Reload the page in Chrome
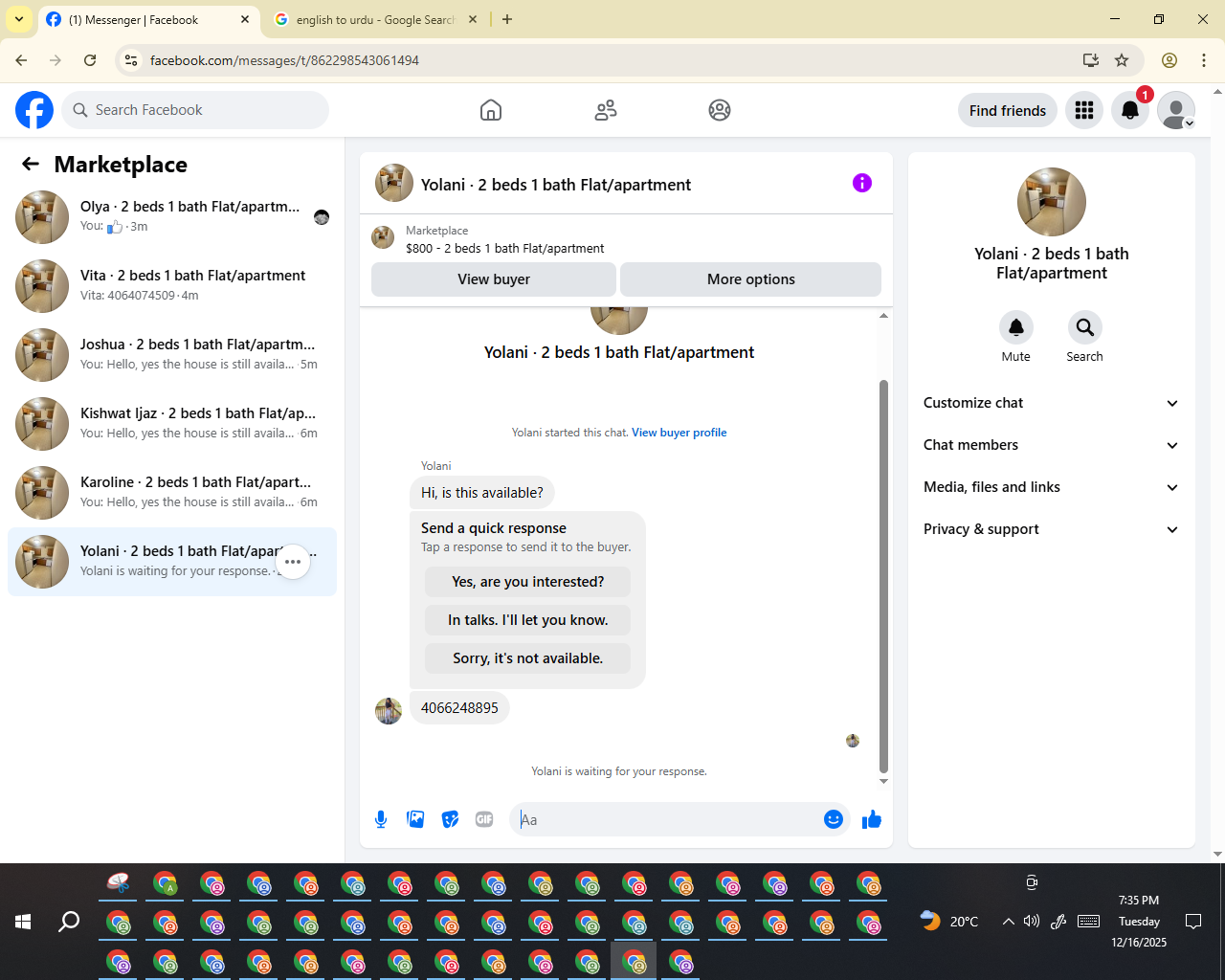Screen dimensions: 1225x980 tap(90, 60)
